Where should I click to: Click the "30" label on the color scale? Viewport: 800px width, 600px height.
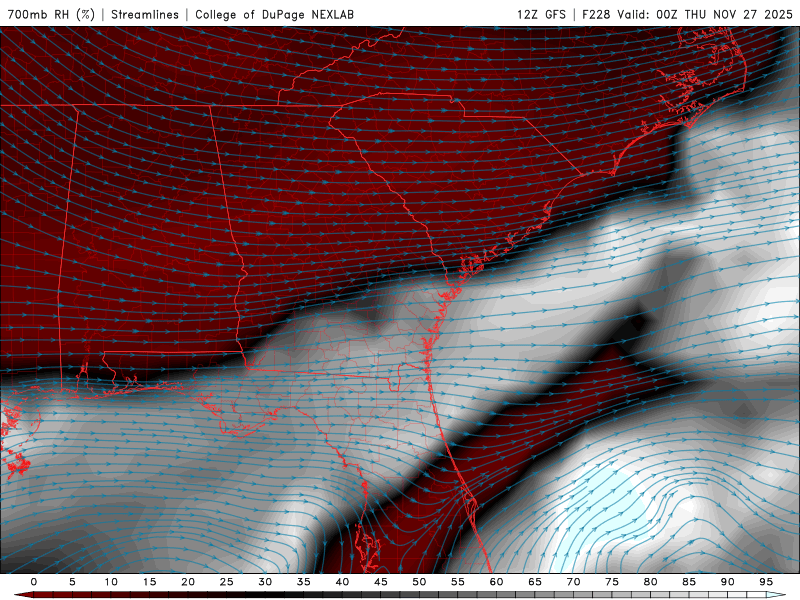265,582
